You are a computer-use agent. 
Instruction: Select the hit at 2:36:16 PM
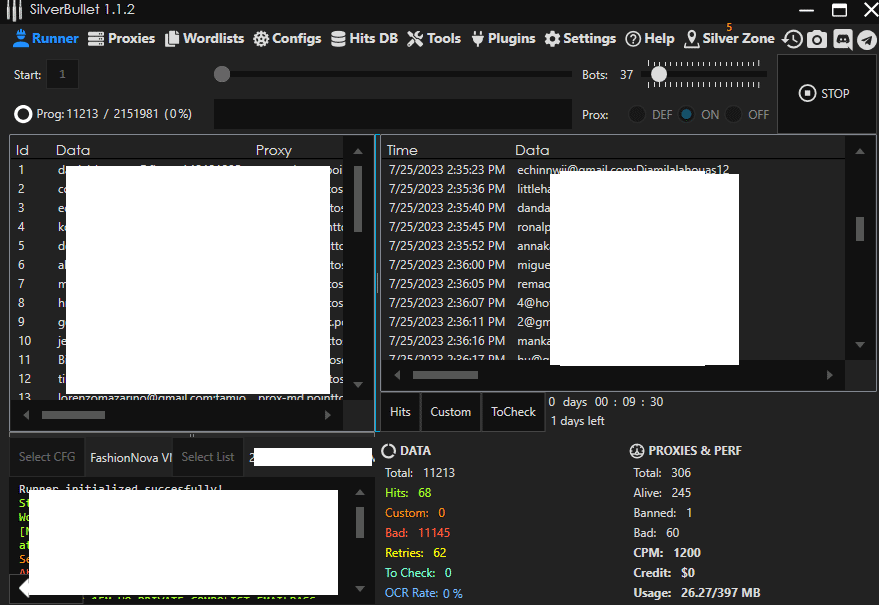tap(614, 341)
